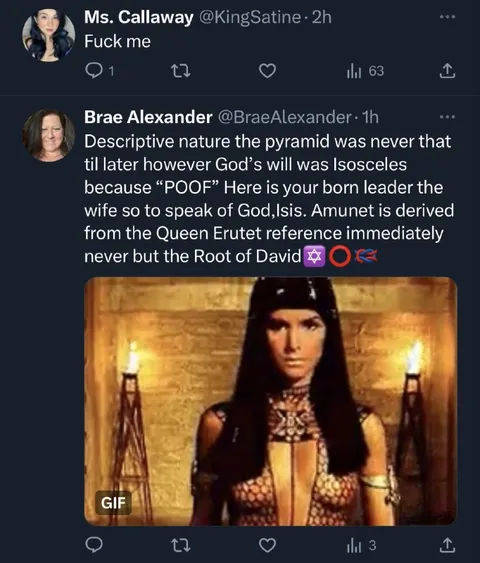This screenshot has width=480, height=563.
Task: Open more options on Brae Alexander's tweet
Action: (447, 117)
